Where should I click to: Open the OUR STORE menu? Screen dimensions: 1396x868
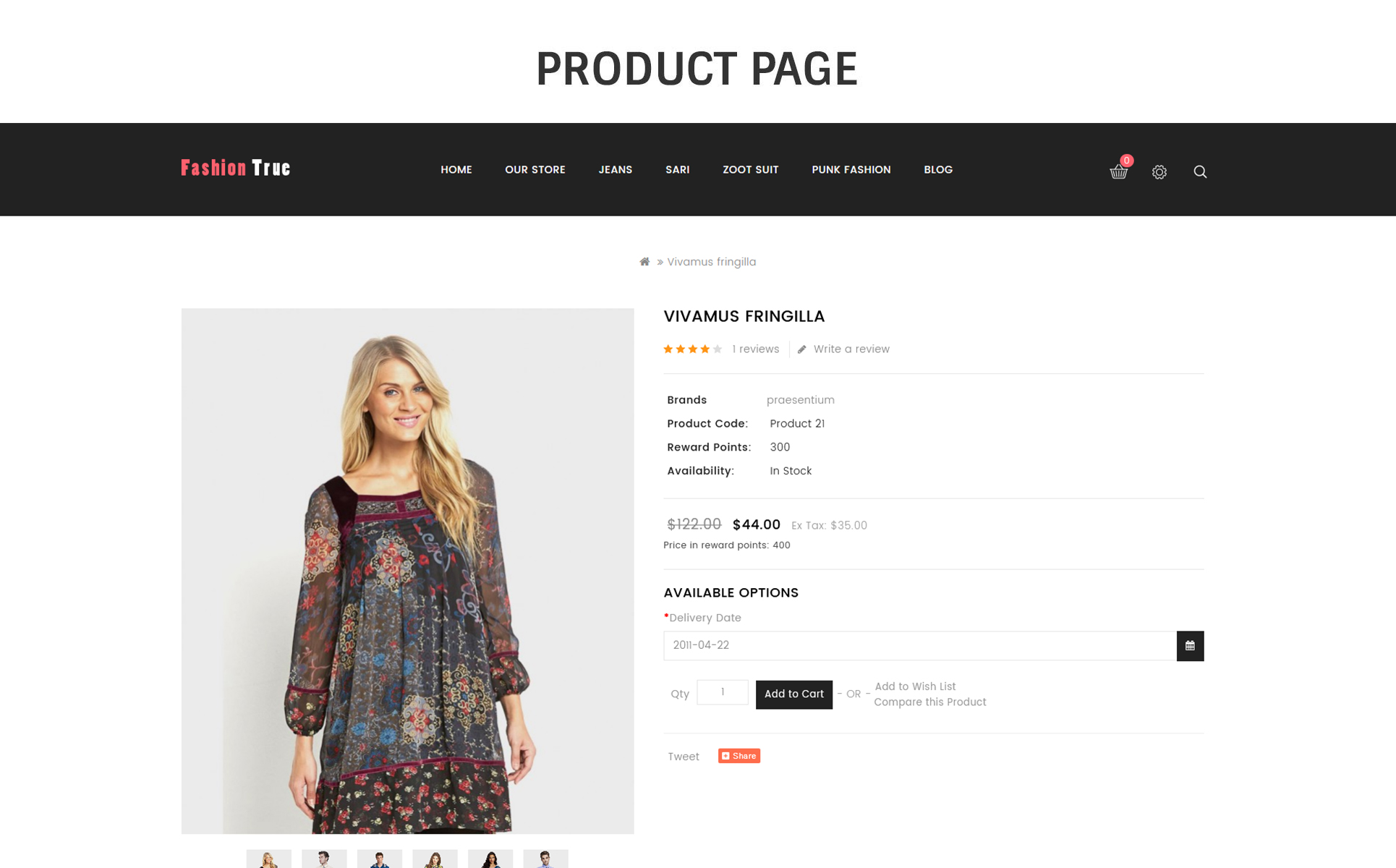535,170
